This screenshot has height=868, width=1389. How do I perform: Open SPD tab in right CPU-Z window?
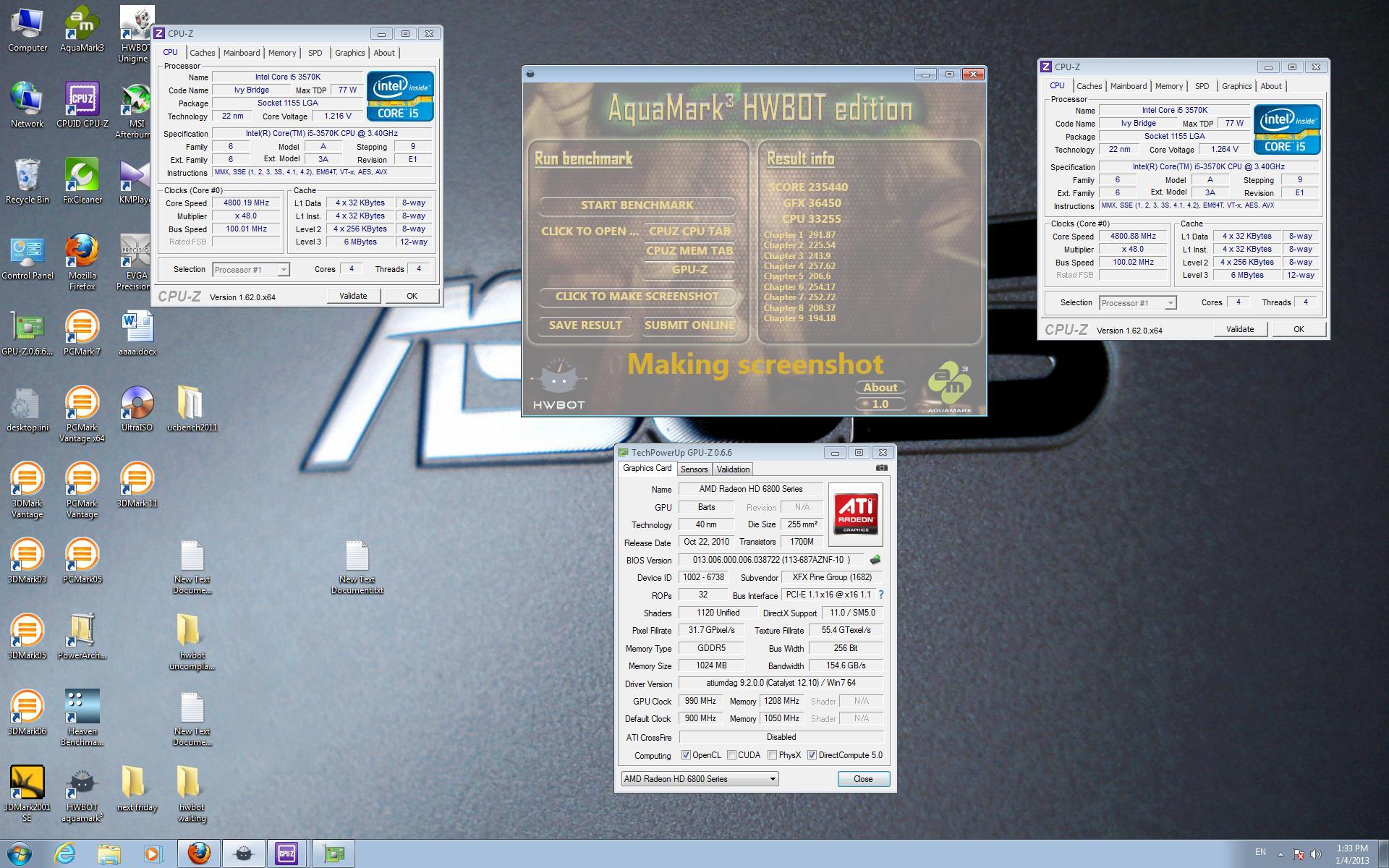(1202, 86)
